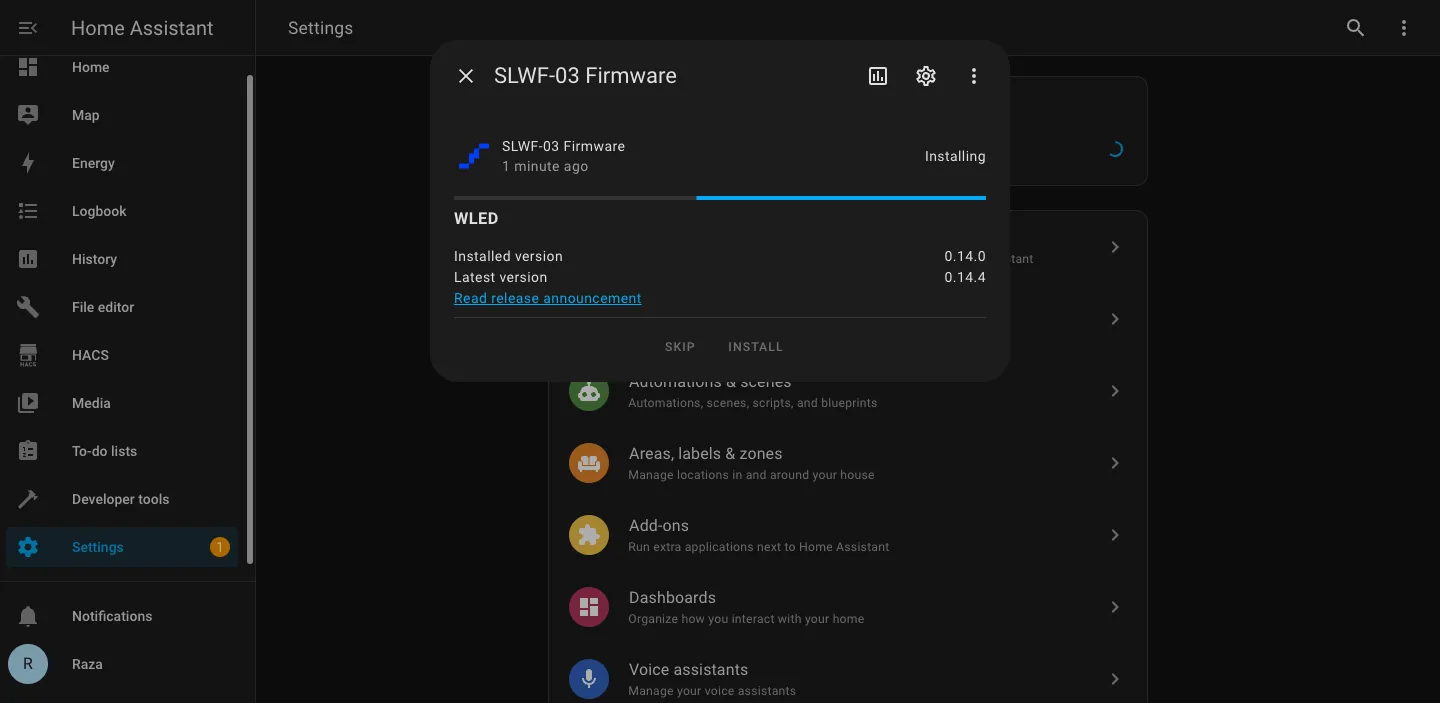Open Developer tools hammer icon
Viewport: 1440px width, 703px height.
28,499
